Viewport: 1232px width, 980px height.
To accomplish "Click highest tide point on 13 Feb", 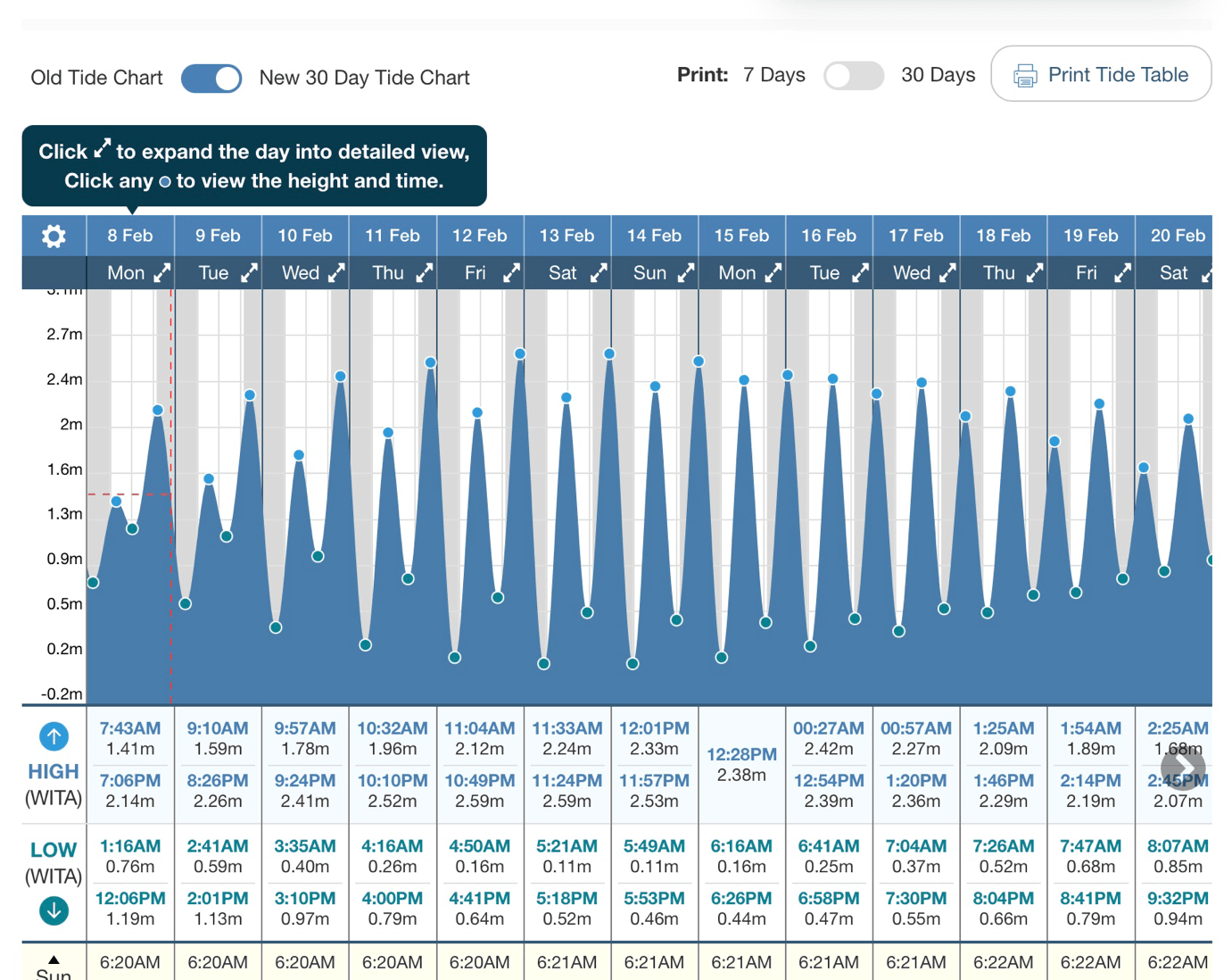I will 609,354.
